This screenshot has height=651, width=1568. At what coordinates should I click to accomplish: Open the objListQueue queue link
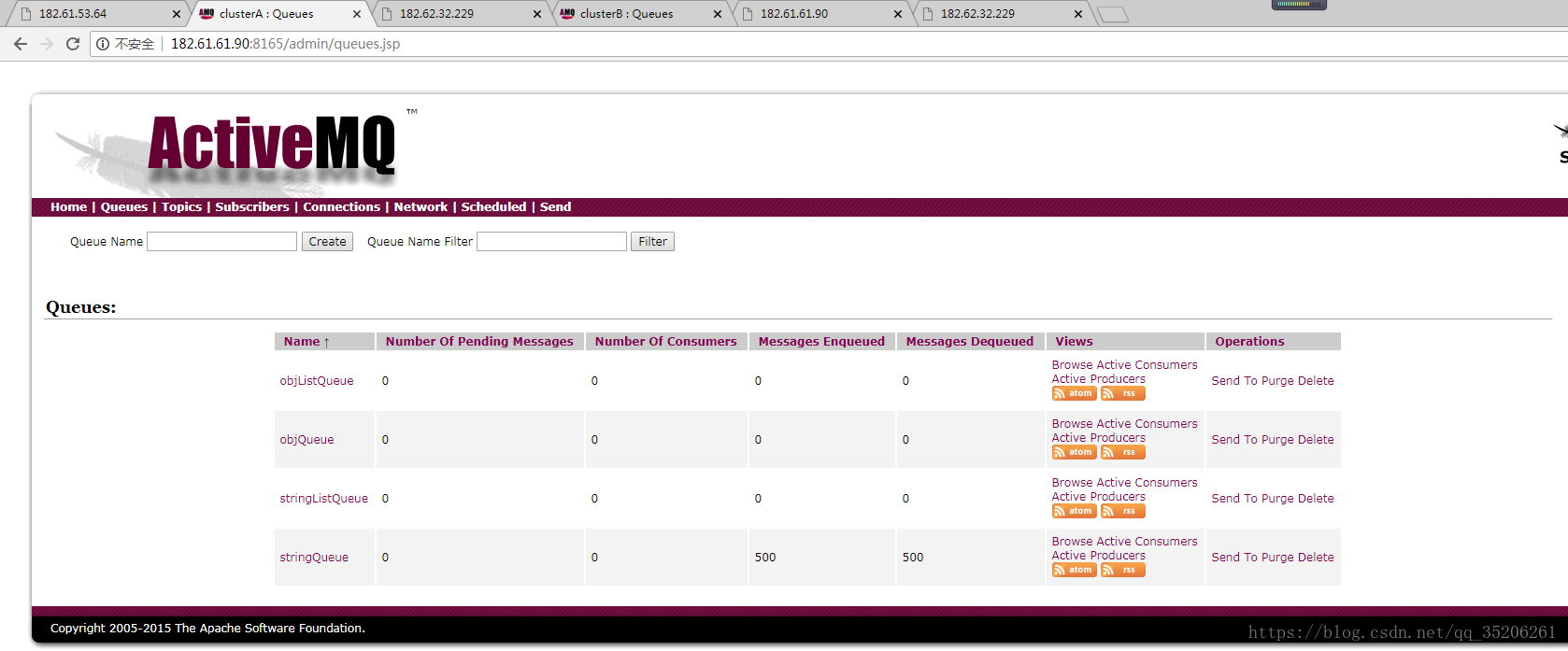(x=317, y=381)
